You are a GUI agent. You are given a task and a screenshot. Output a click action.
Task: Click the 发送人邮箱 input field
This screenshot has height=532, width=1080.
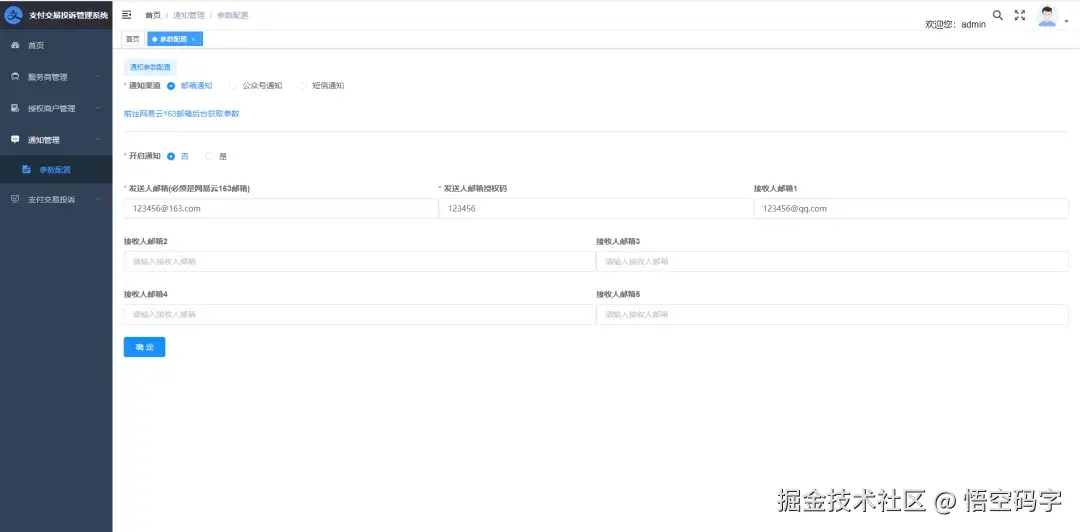coord(281,208)
